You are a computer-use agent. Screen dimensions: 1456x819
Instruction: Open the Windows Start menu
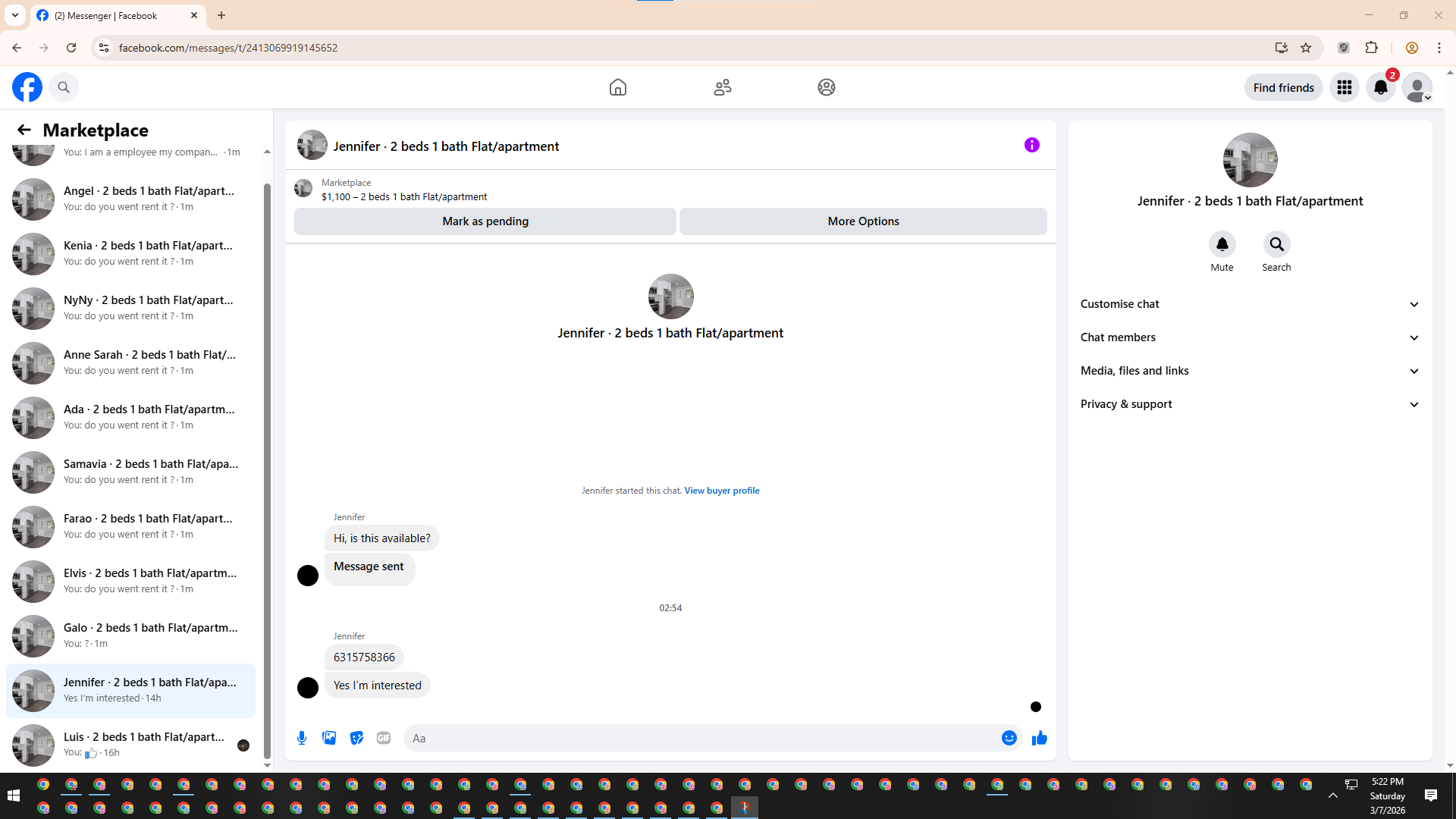[x=13, y=795]
